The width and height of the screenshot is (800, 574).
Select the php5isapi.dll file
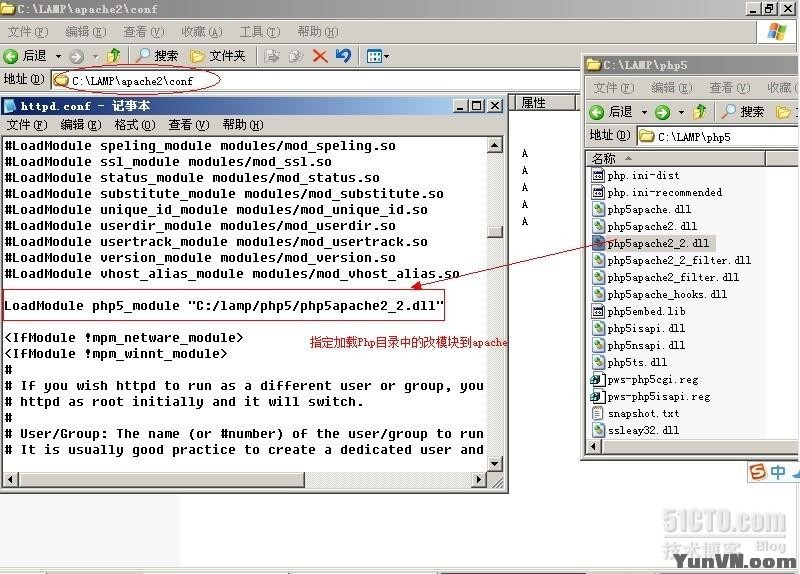point(638,328)
